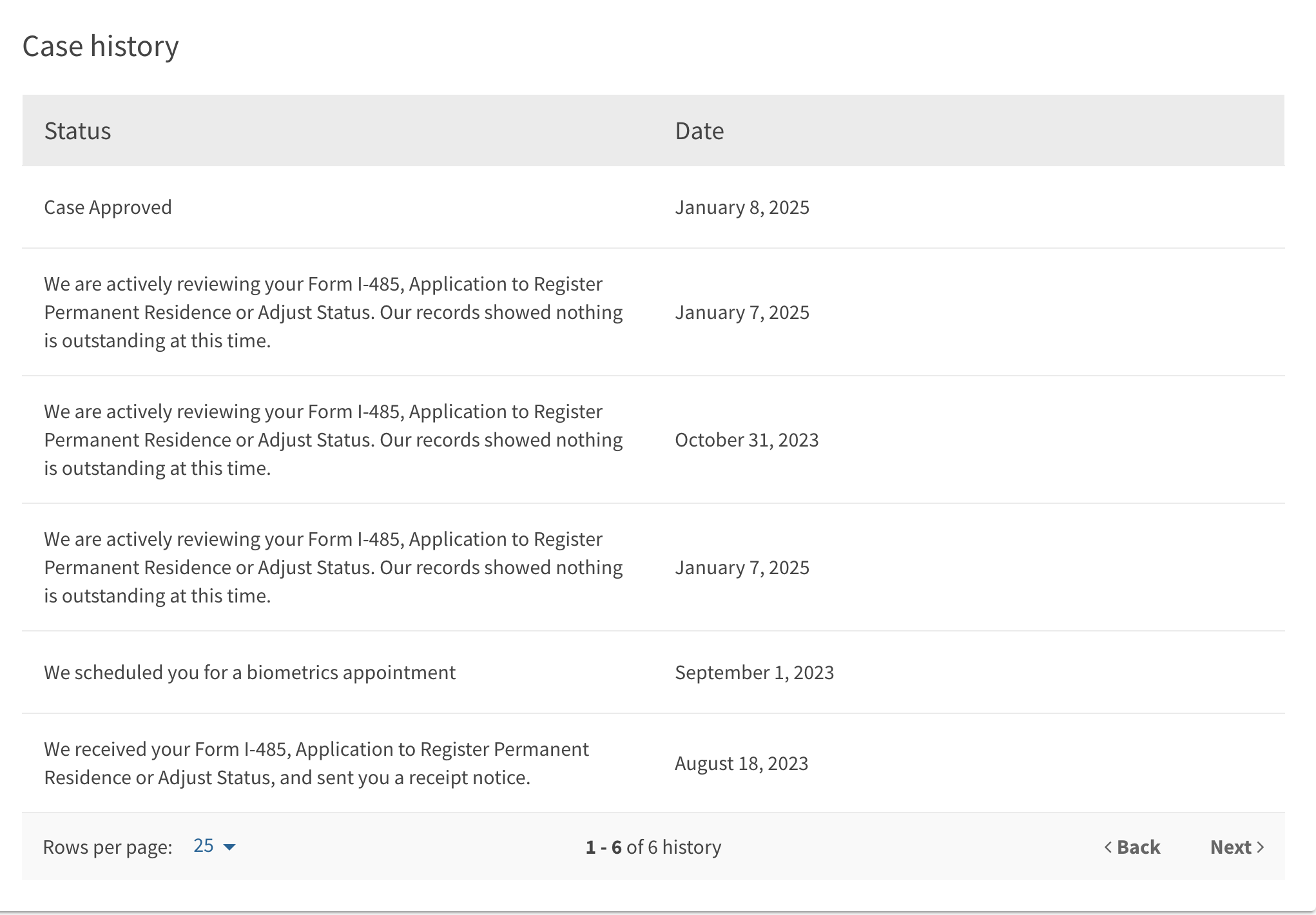Click the first January 7, 2025 date
The image size is (1316, 915).
742,313
